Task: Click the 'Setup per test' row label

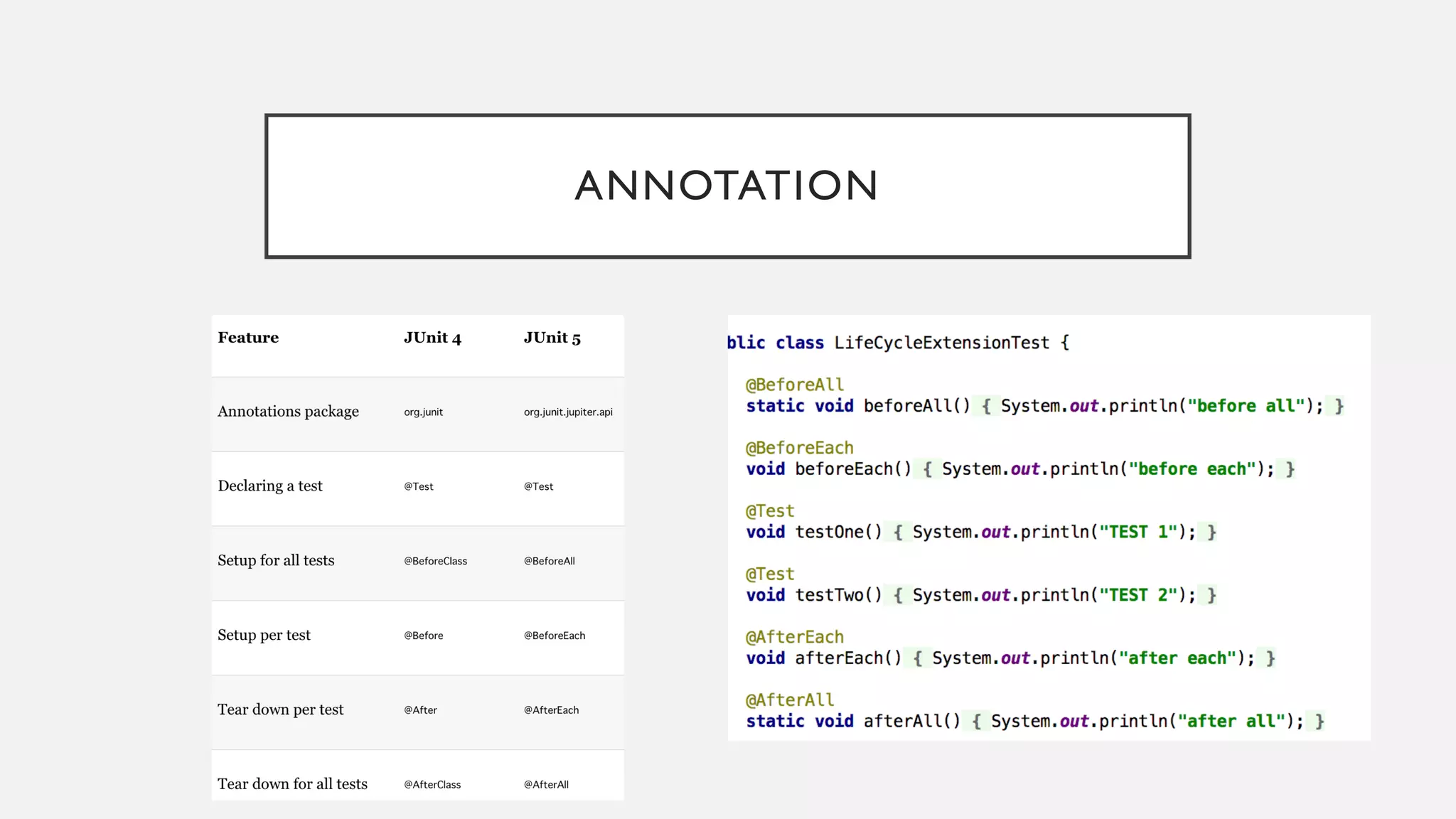Action: 264,635
